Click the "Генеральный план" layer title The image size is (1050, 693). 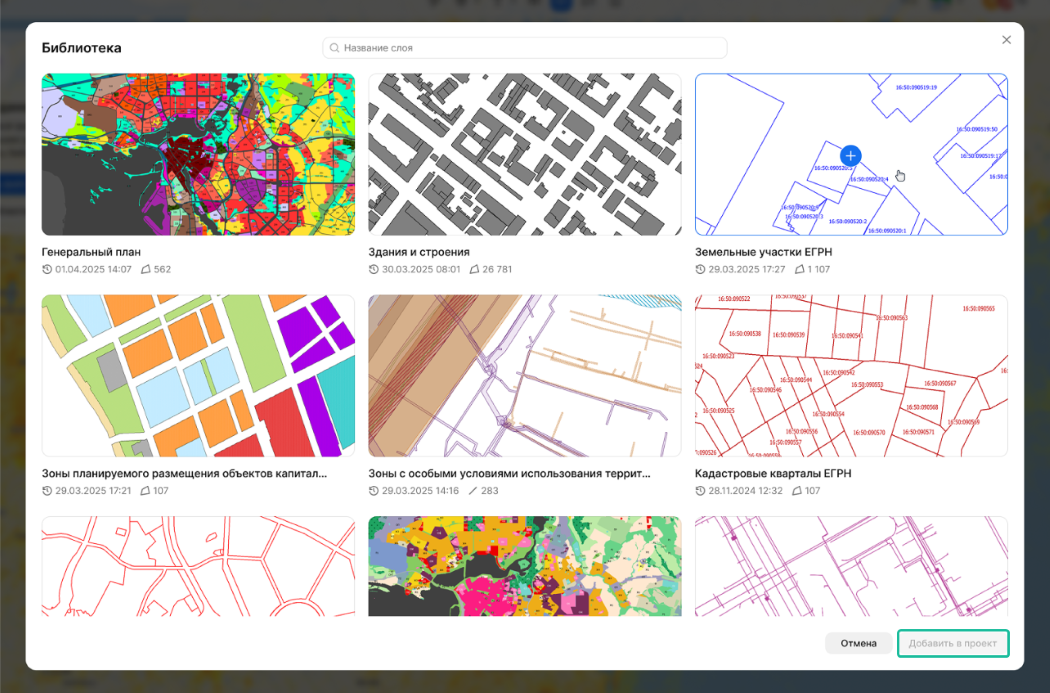pos(91,252)
